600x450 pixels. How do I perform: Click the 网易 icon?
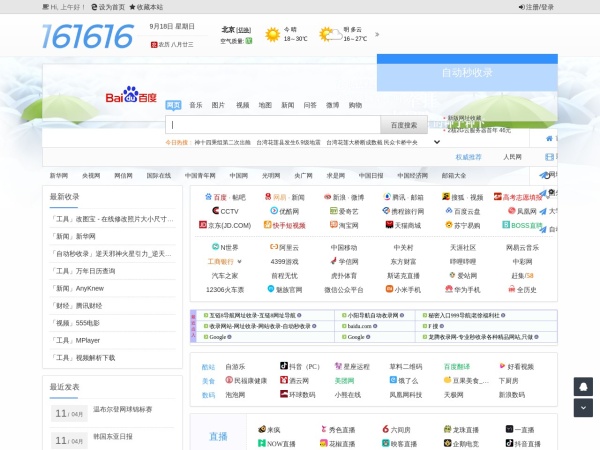[x=268, y=197]
